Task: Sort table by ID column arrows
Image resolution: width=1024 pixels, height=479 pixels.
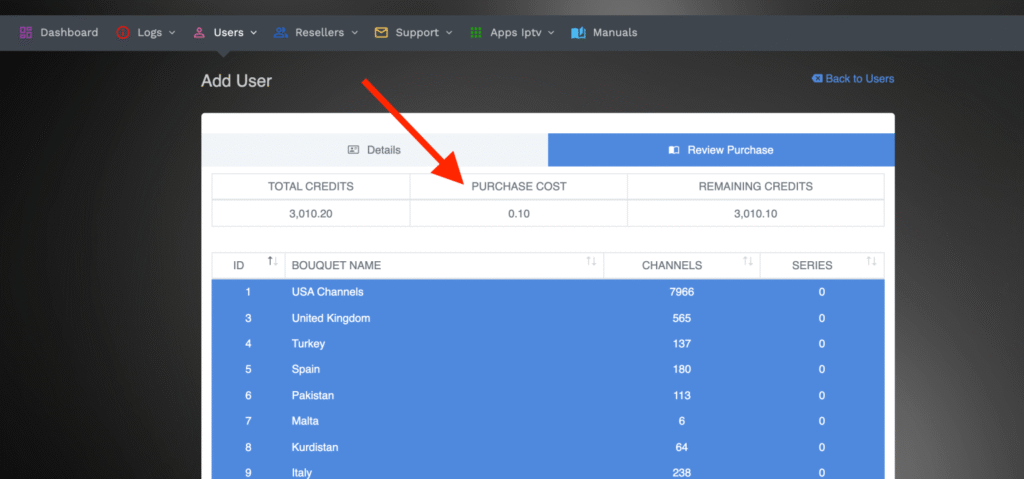Action: tap(273, 261)
